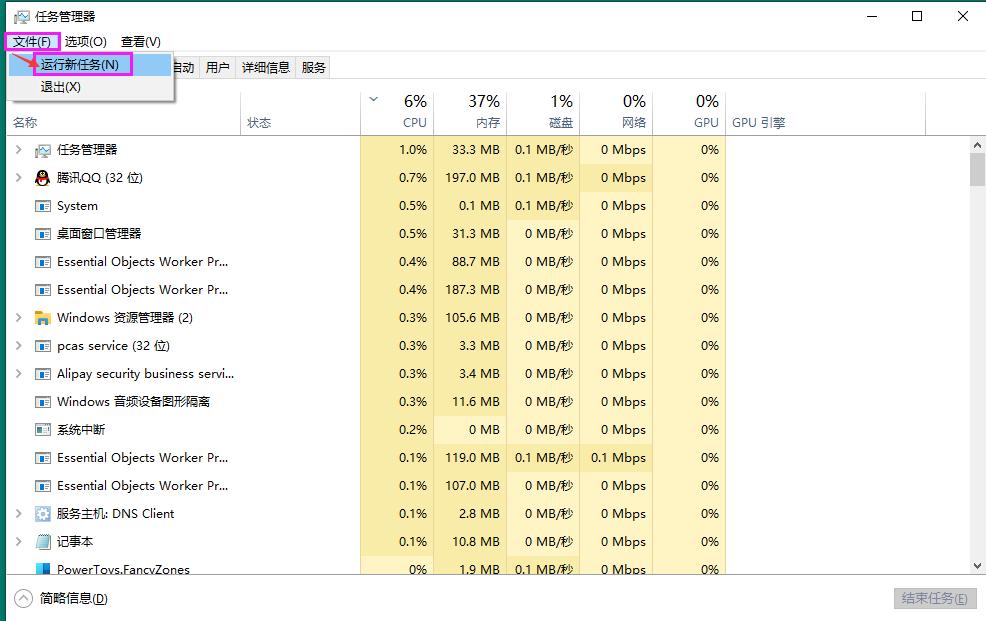Switch to the 服务 tab

point(313,68)
